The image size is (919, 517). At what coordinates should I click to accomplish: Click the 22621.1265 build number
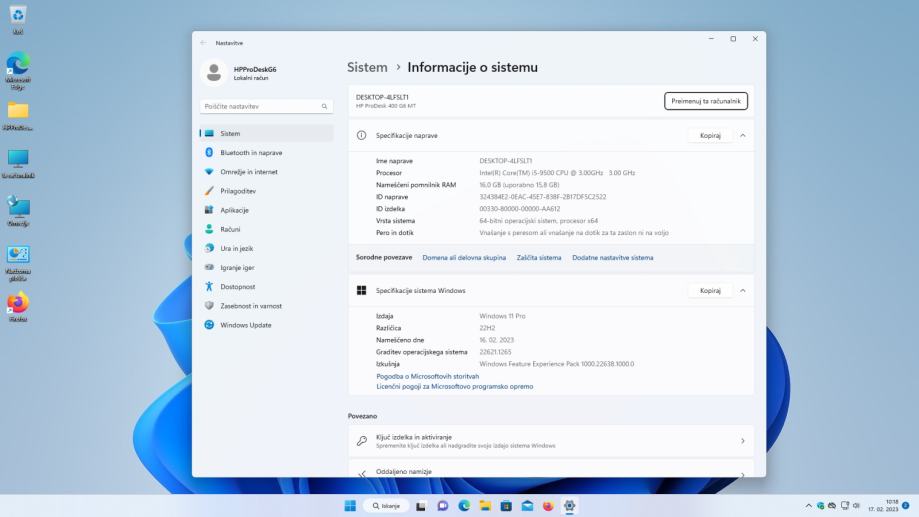pos(495,352)
